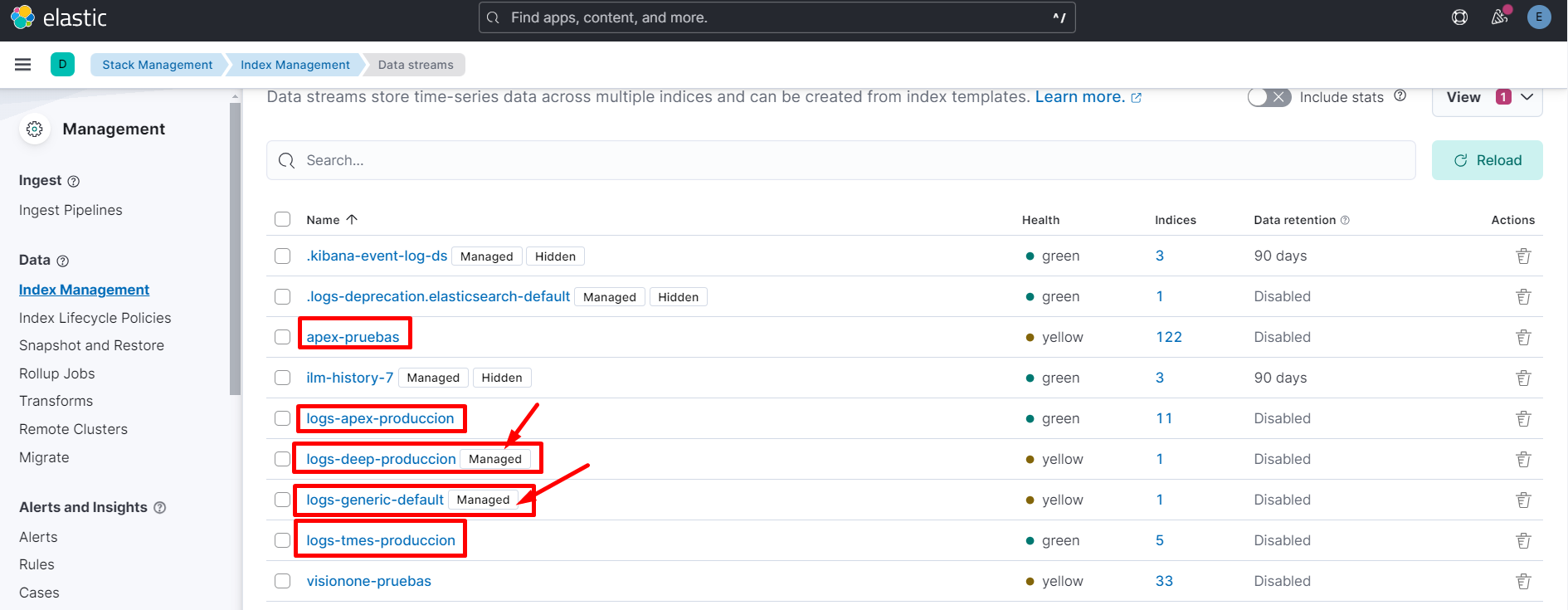The image size is (1568, 610).
Task: Delete the logs-tmes-produccion data stream
Action: click(1523, 540)
